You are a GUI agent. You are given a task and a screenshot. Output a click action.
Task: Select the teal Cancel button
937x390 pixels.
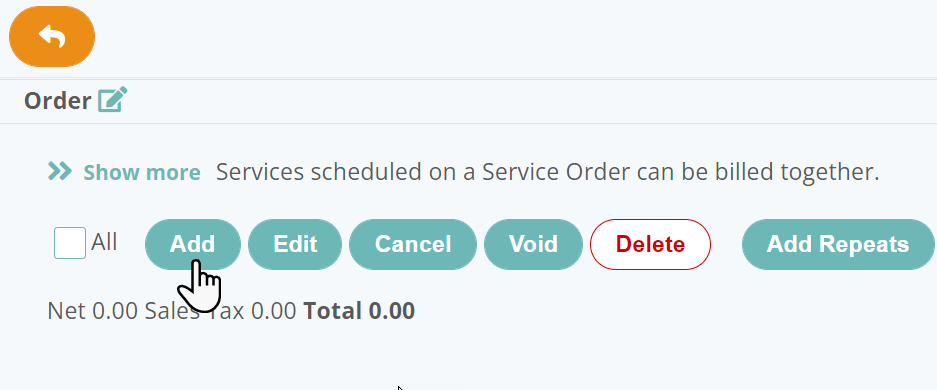coord(413,244)
